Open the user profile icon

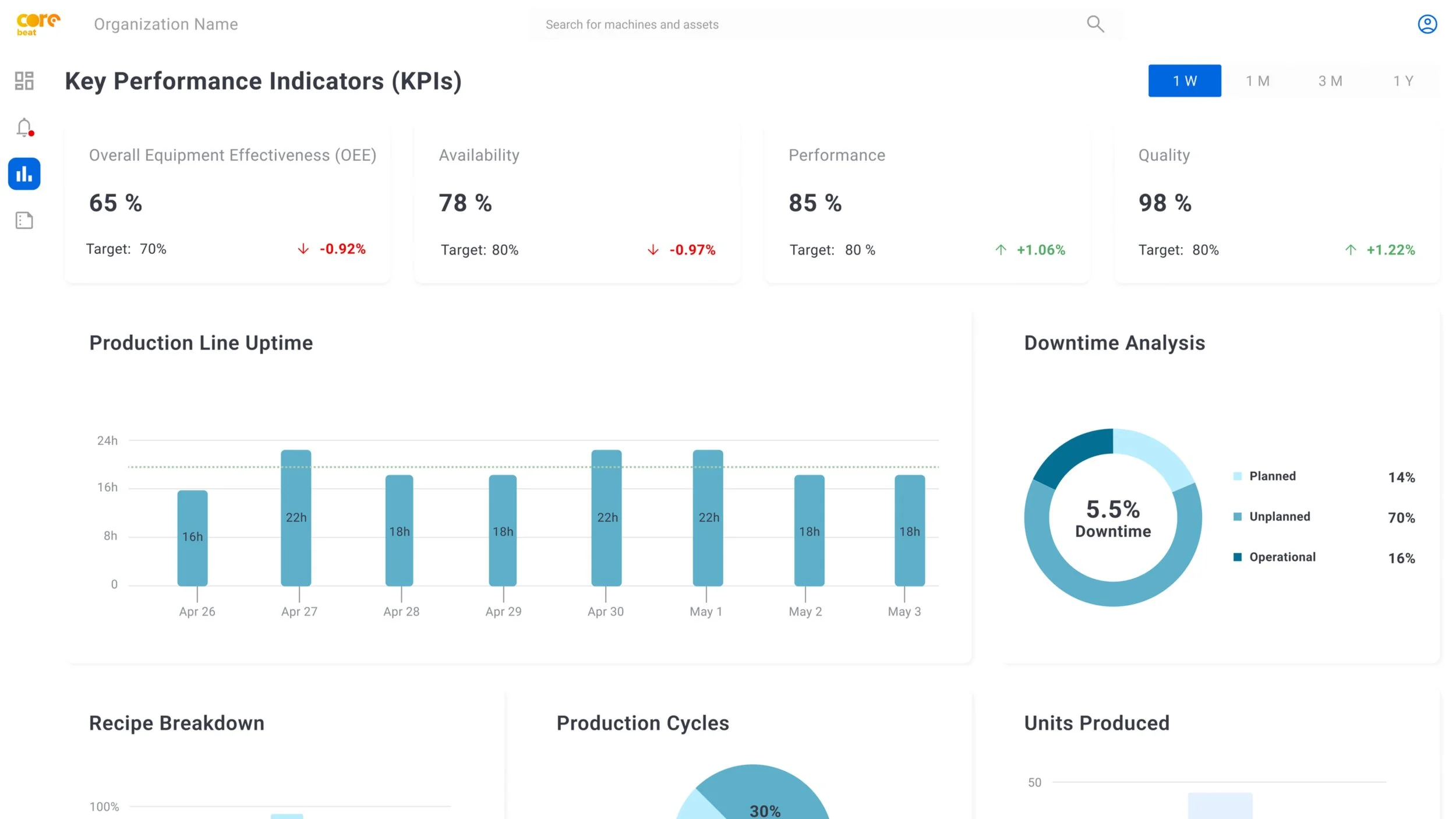pyautogui.click(x=1427, y=24)
